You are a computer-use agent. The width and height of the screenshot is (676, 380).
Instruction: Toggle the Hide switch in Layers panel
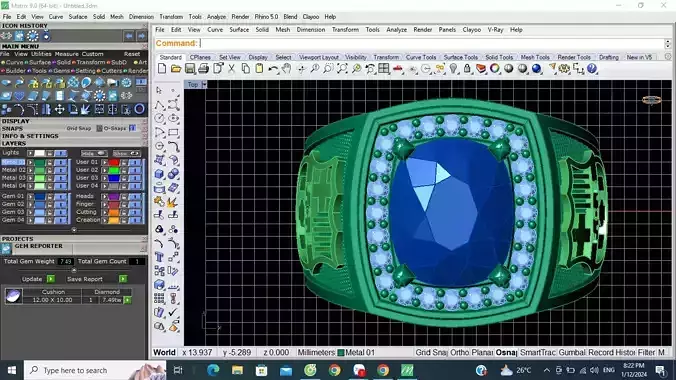click(94, 153)
